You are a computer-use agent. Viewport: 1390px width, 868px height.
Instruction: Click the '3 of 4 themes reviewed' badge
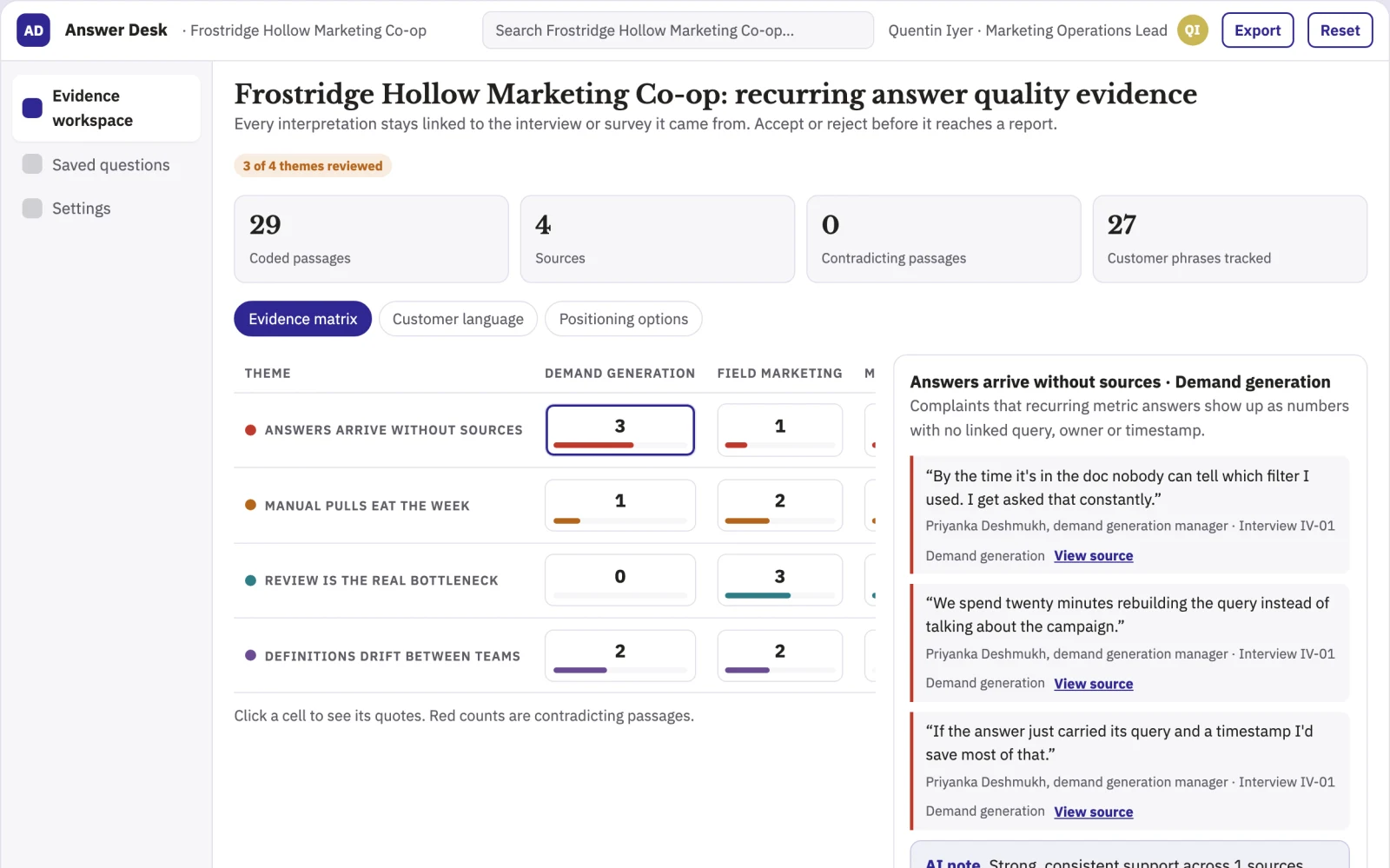(313, 166)
